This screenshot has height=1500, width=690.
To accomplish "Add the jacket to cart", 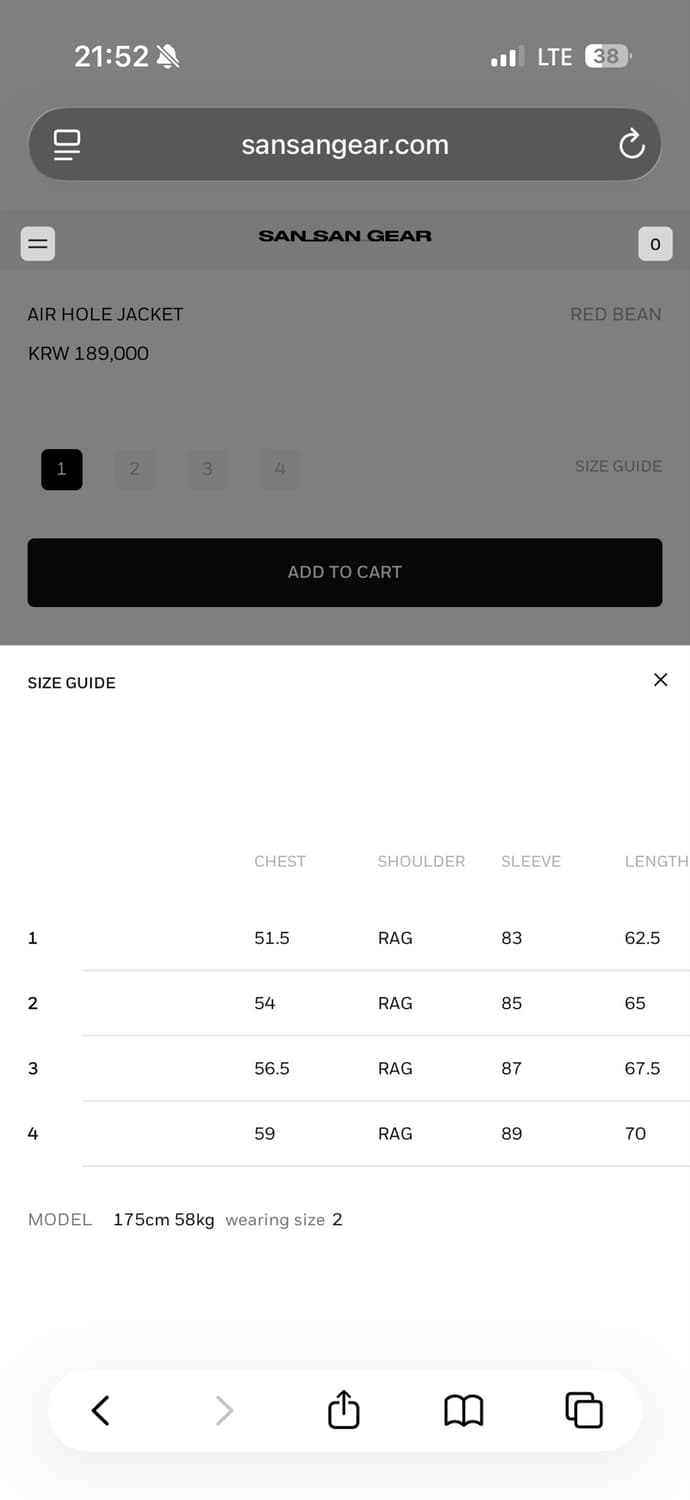I will point(345,572).
